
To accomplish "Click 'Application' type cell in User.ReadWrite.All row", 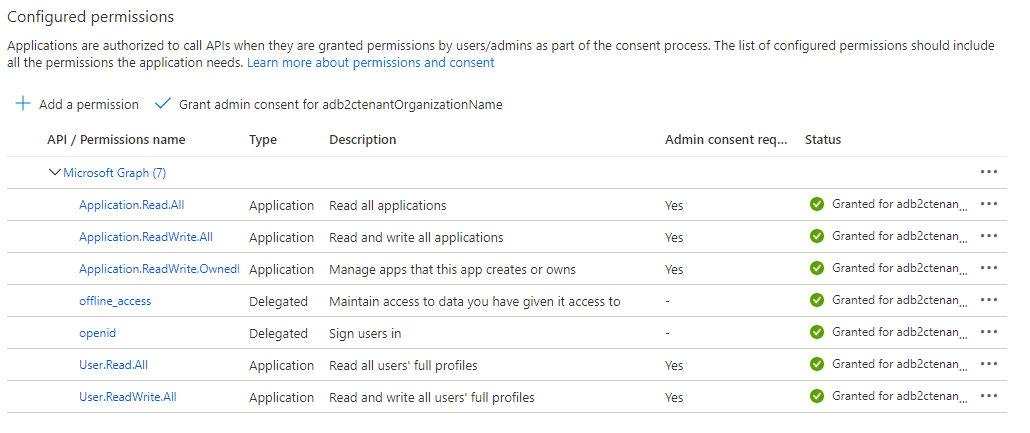I will click(x=282, y=398).
